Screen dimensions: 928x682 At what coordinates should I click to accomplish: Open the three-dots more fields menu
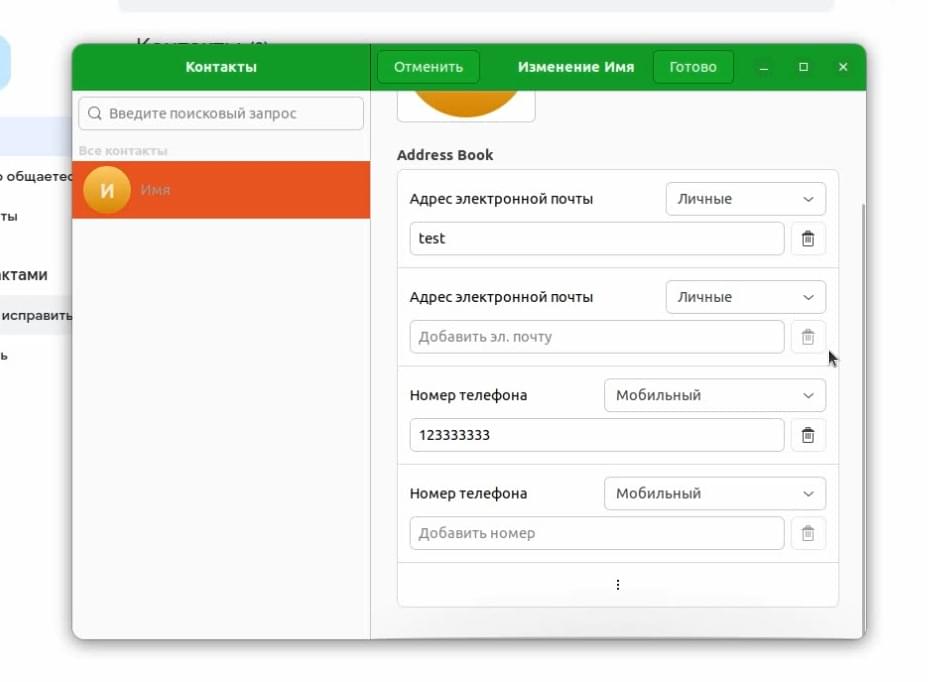[618, 585]
